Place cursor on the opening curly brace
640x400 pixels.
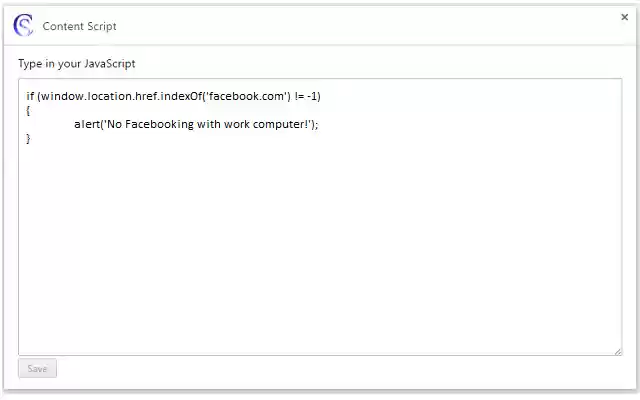click(x=29, y=110)
